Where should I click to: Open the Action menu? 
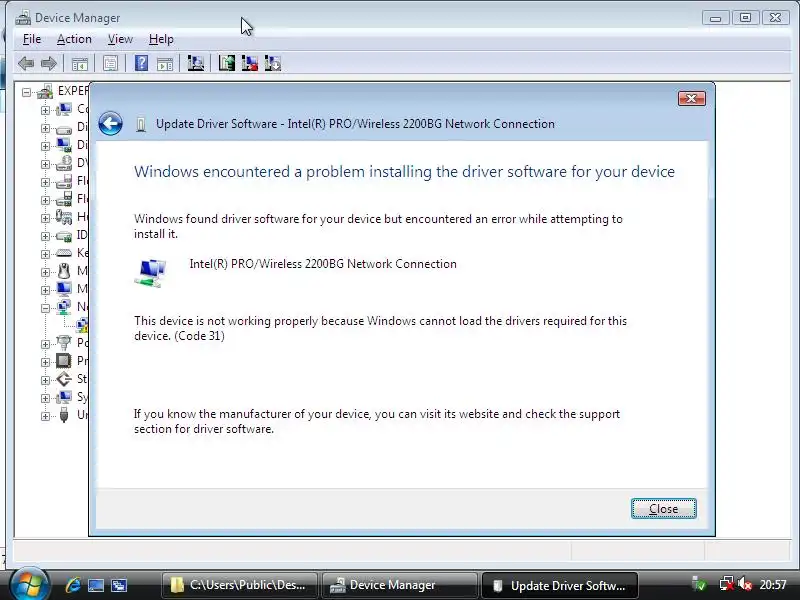click(74, 39)
